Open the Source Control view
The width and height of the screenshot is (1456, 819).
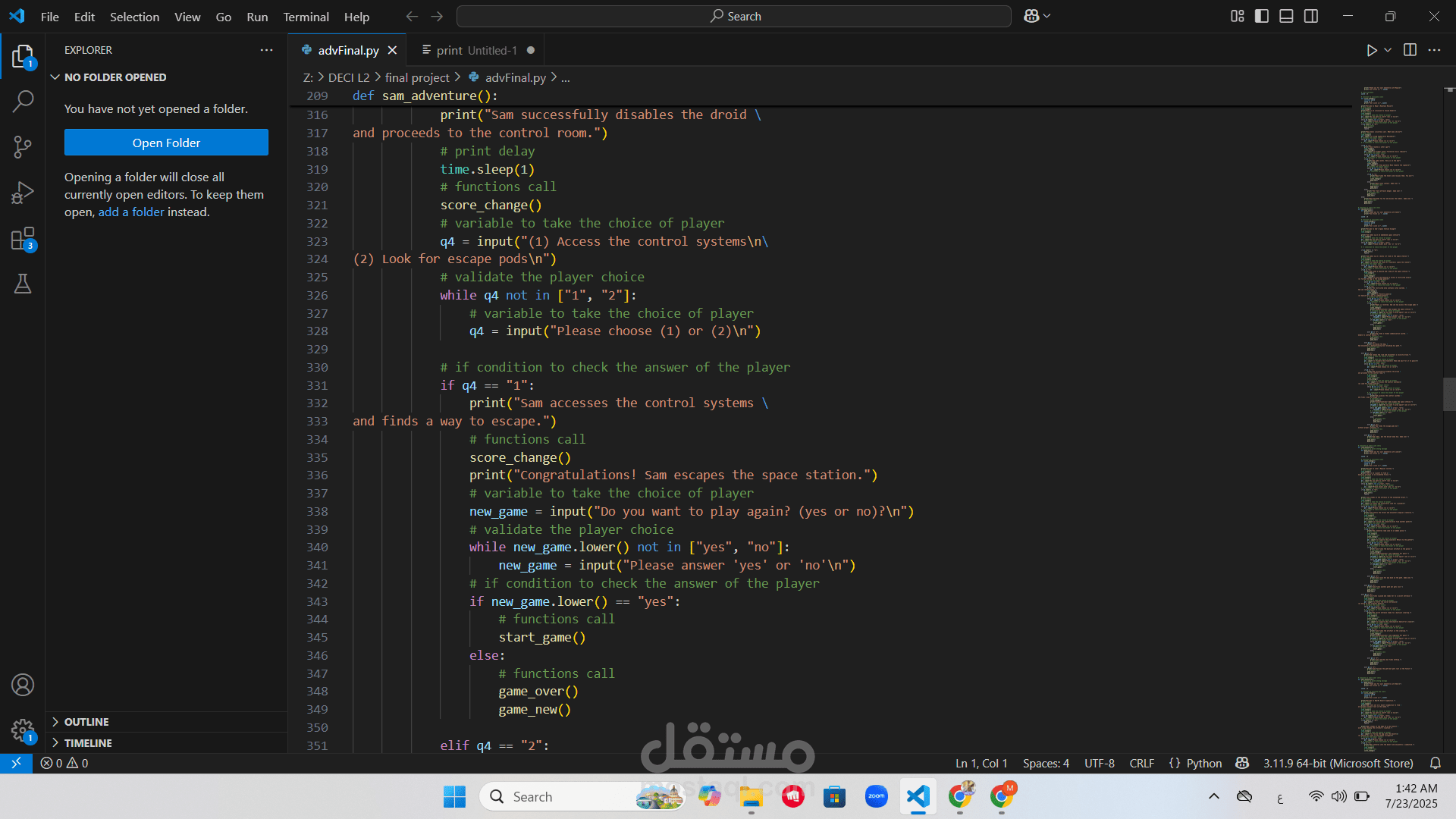click(x=23, y=147)
